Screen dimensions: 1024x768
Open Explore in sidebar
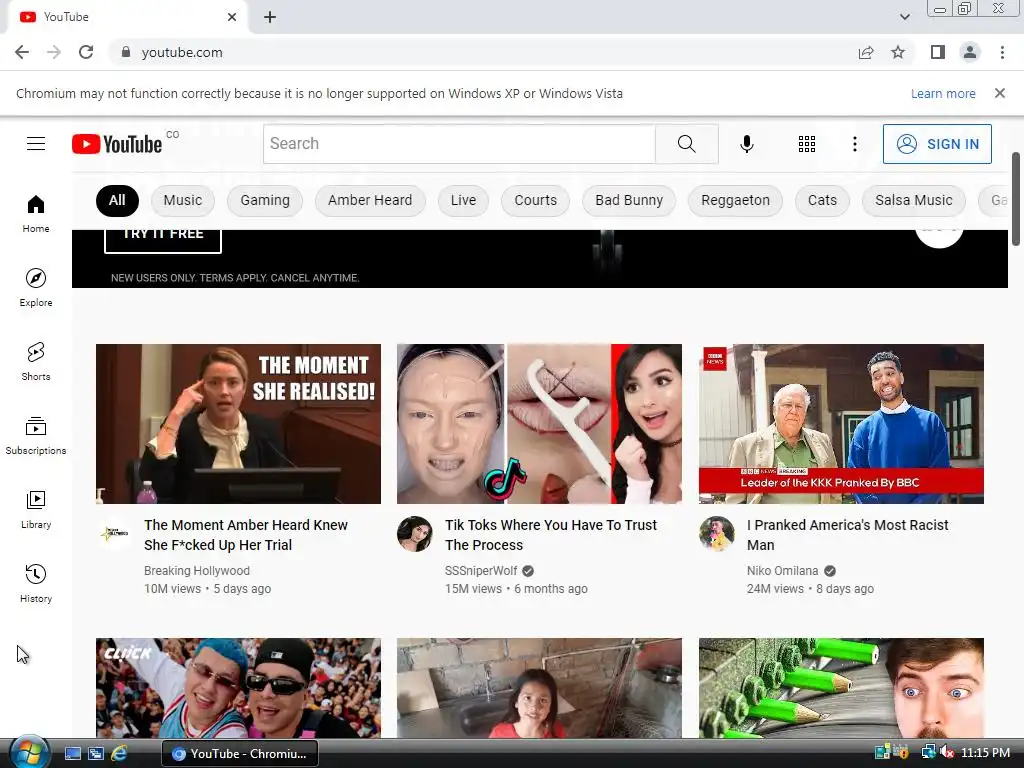point(36,288)
